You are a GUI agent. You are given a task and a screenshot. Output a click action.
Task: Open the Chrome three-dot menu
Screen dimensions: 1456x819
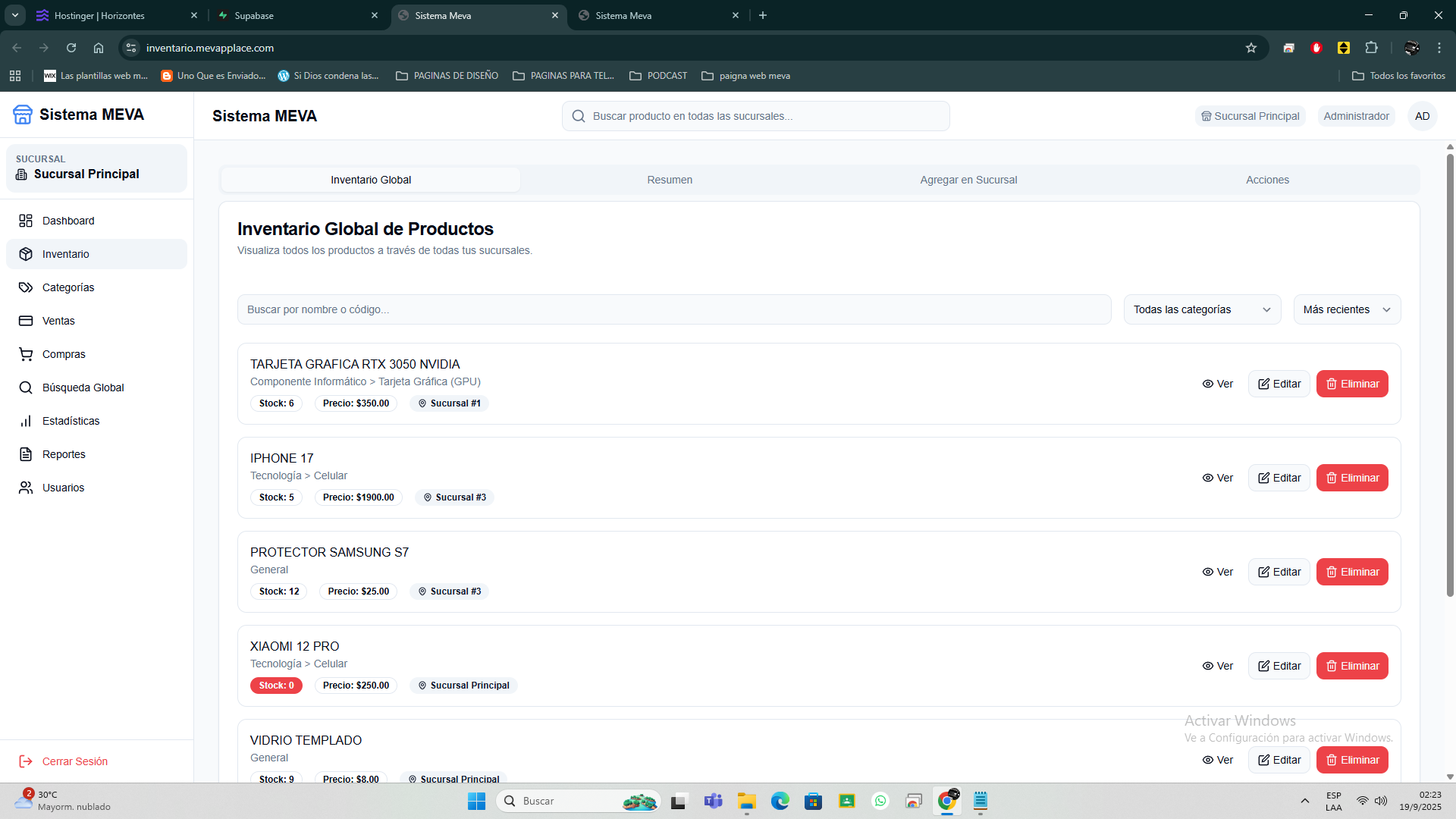(x=1439, y=48)
